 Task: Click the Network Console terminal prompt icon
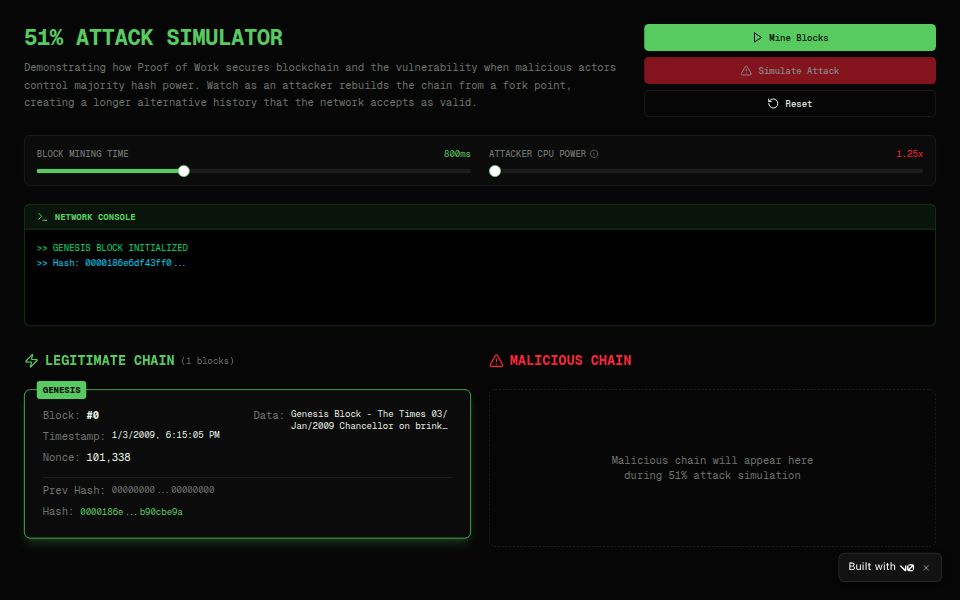click(42, 217)
